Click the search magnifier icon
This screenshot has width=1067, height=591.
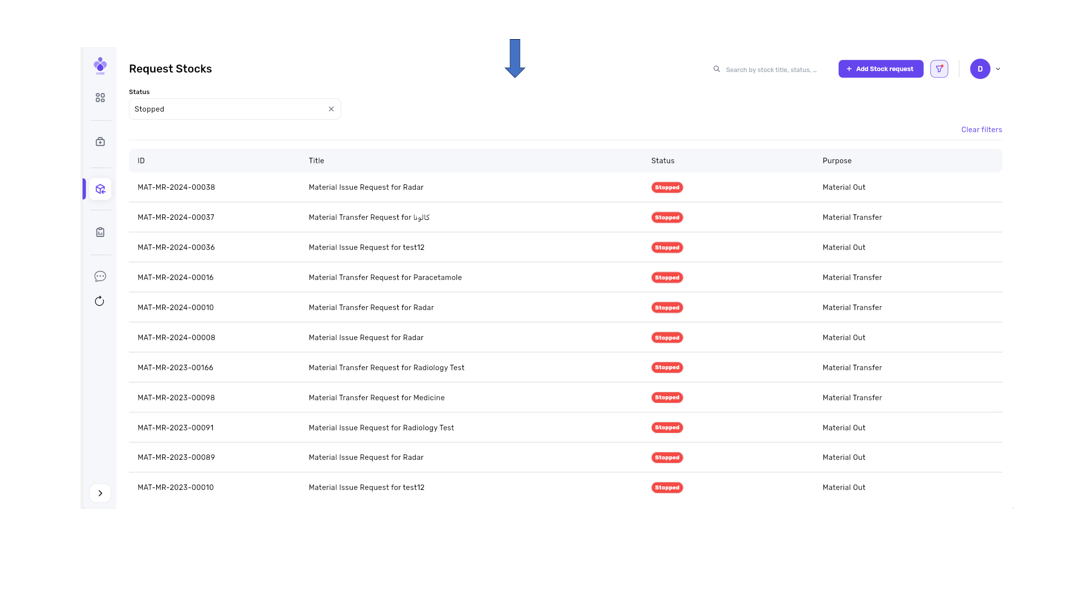pyautogui.click(x=717, y=69)
